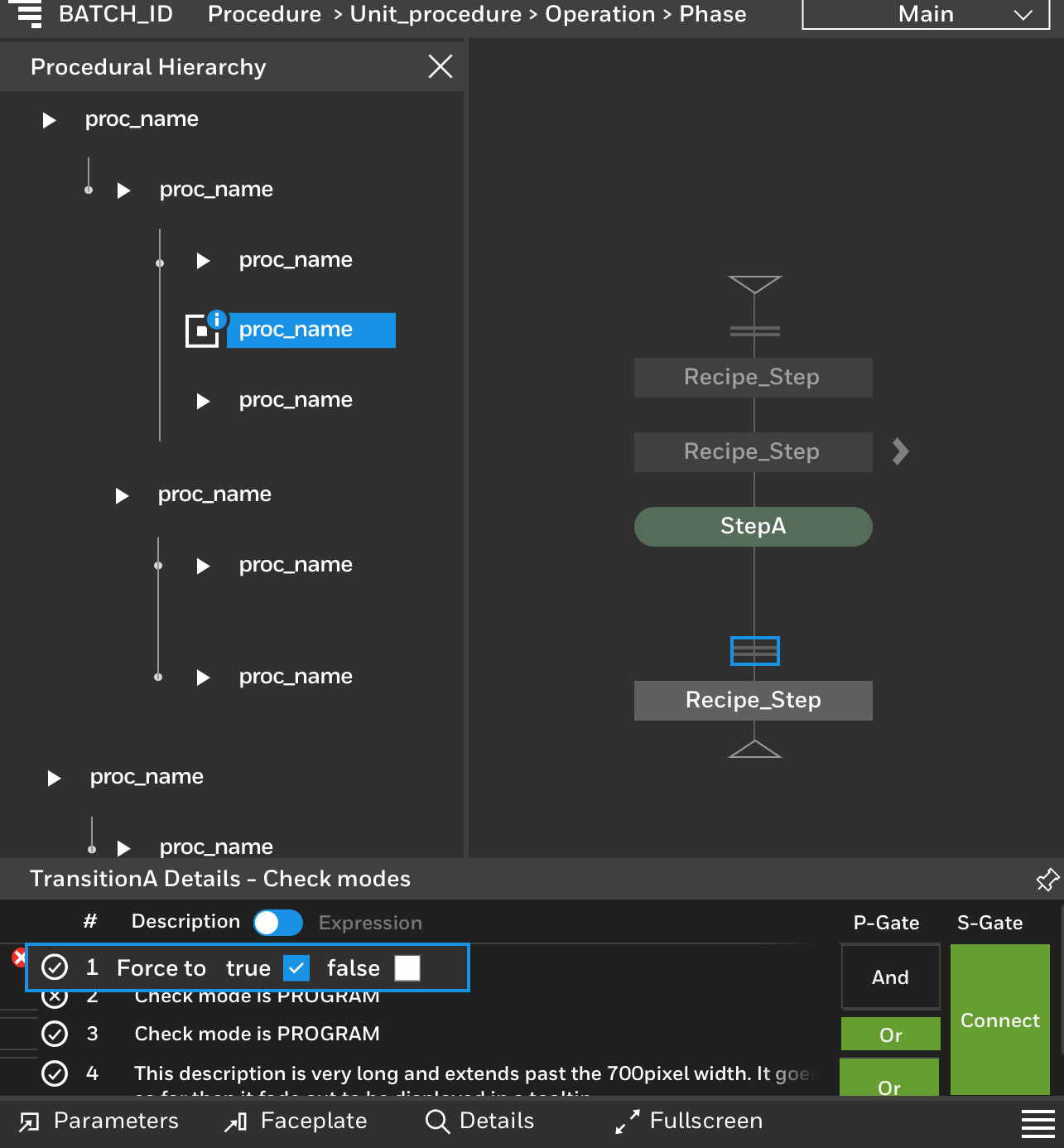This screenshot has width=1064, height=1148.
Task: Click the P-Gate column header
Action: pyautogui.click(x=886, y=923)
